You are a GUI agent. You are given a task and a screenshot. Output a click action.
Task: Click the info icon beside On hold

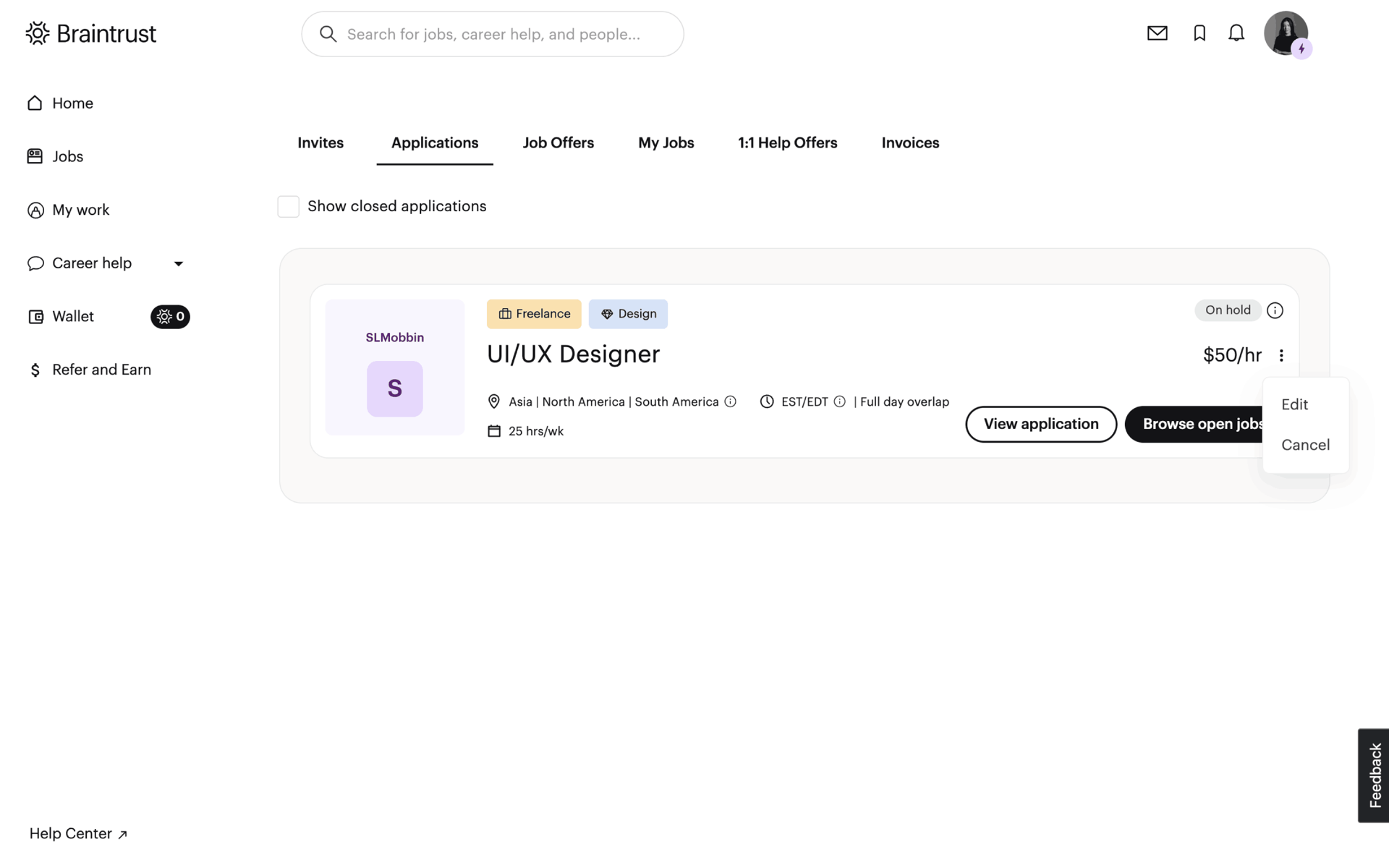pyautogui.click(x=1275, y=310)
